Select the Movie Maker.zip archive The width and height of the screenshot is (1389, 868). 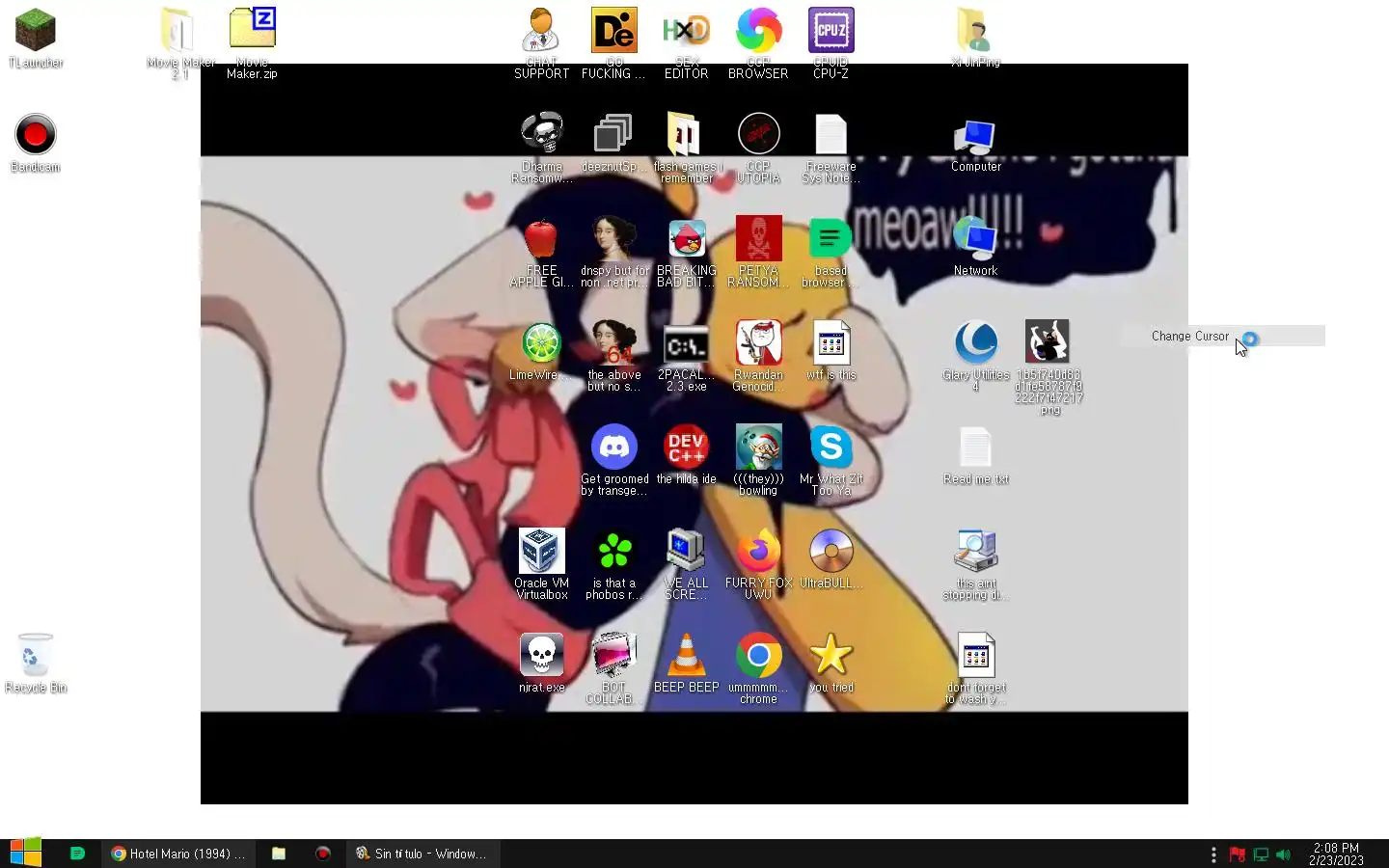click(x=253, y=29)
